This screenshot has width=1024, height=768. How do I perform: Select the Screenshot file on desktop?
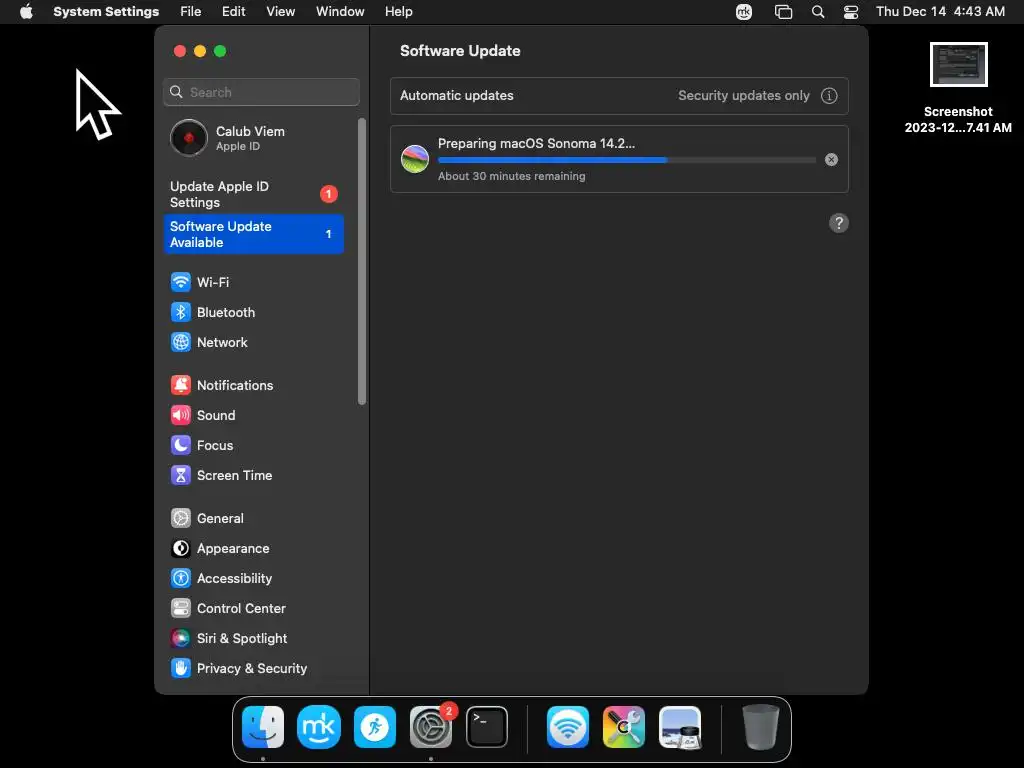point(958,88)
